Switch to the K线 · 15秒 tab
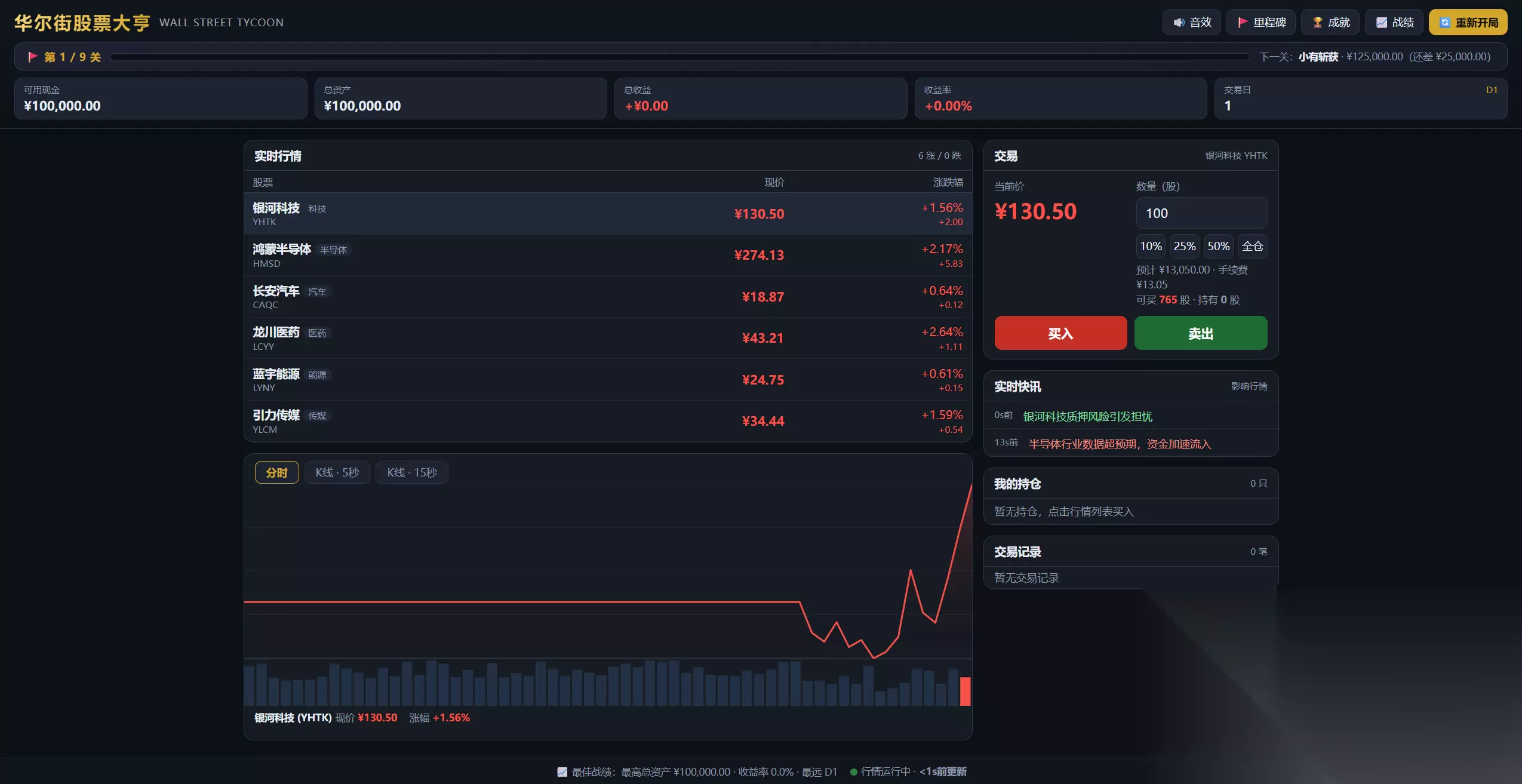This screenshot has width=1522, height=784. 411,472
